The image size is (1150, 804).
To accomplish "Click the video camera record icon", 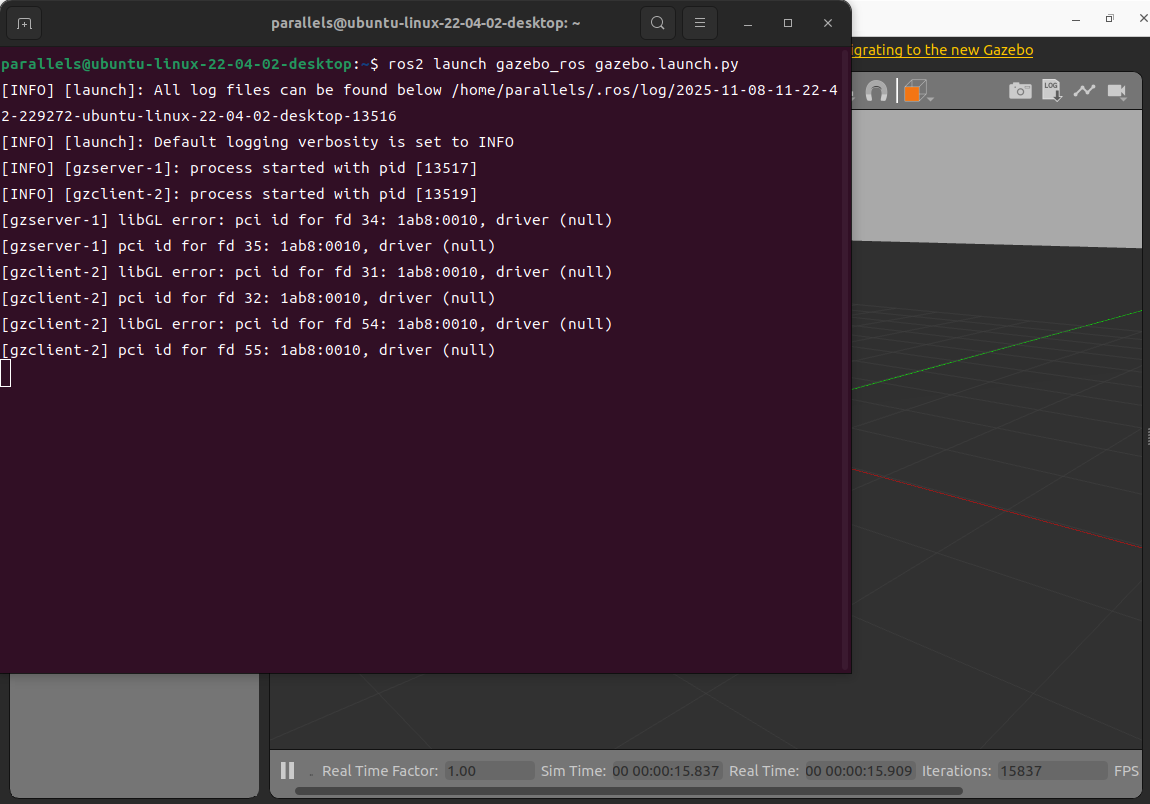I will [x=1115, y=91].
